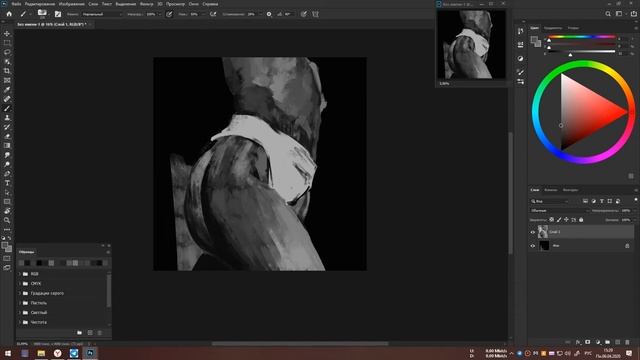
Task: Select the Zoom tool in the left toolbar
Action: click(x=7, y=220)
